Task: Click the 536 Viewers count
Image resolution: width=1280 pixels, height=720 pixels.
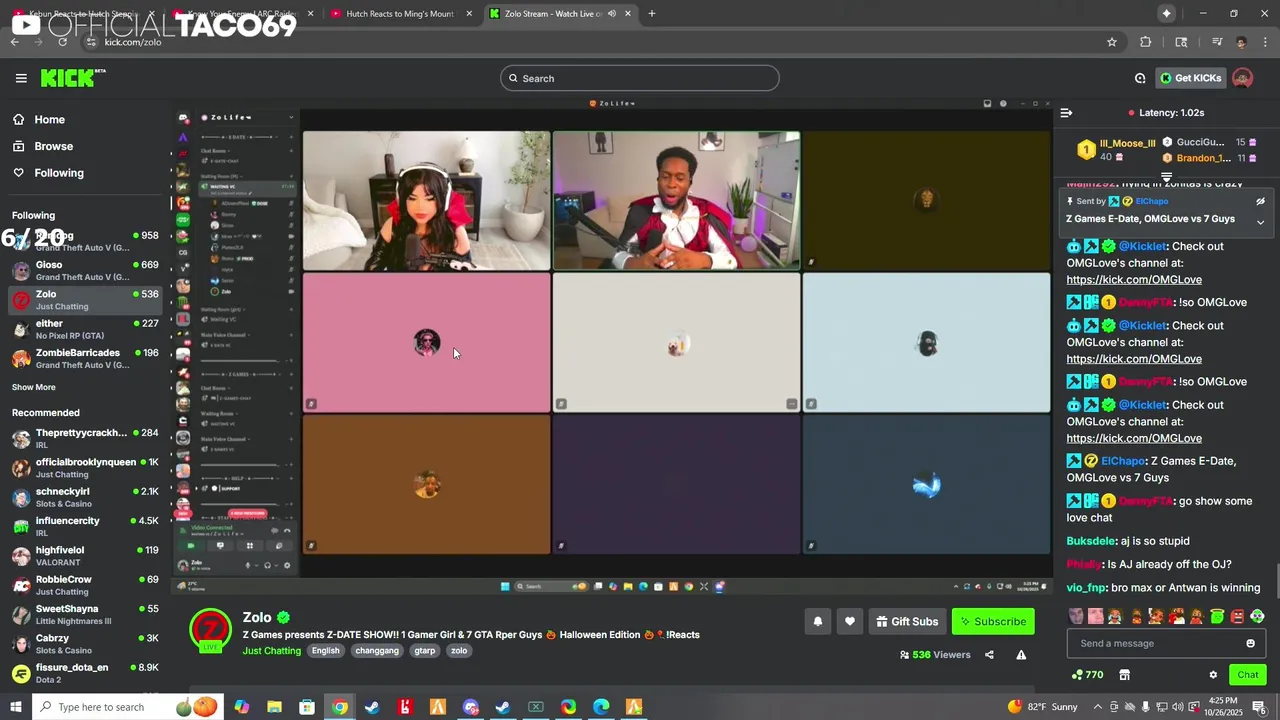Action: point(935,655)
